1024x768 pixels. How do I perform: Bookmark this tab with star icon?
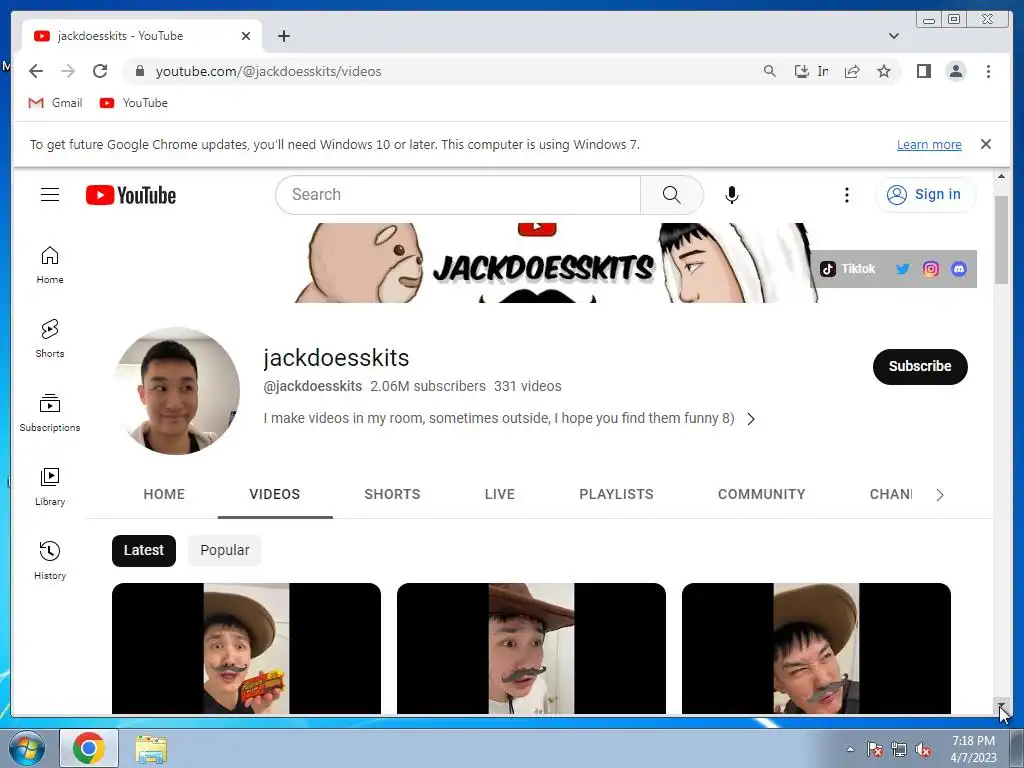(884, 71)
